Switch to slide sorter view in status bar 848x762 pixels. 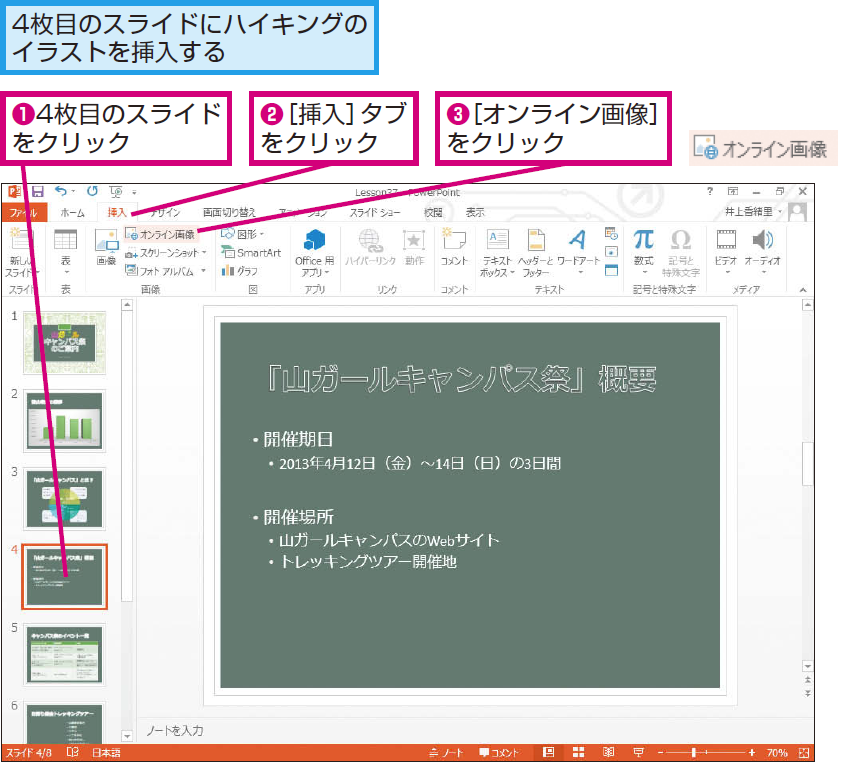point(578,752)
